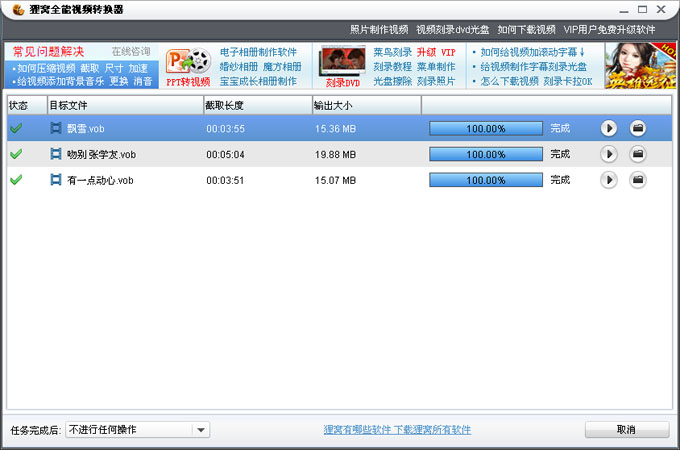Expand the 任务完成后 action dropdown
Image resolution: width=680 pixels, height=450 pixels.
(201, 430)
